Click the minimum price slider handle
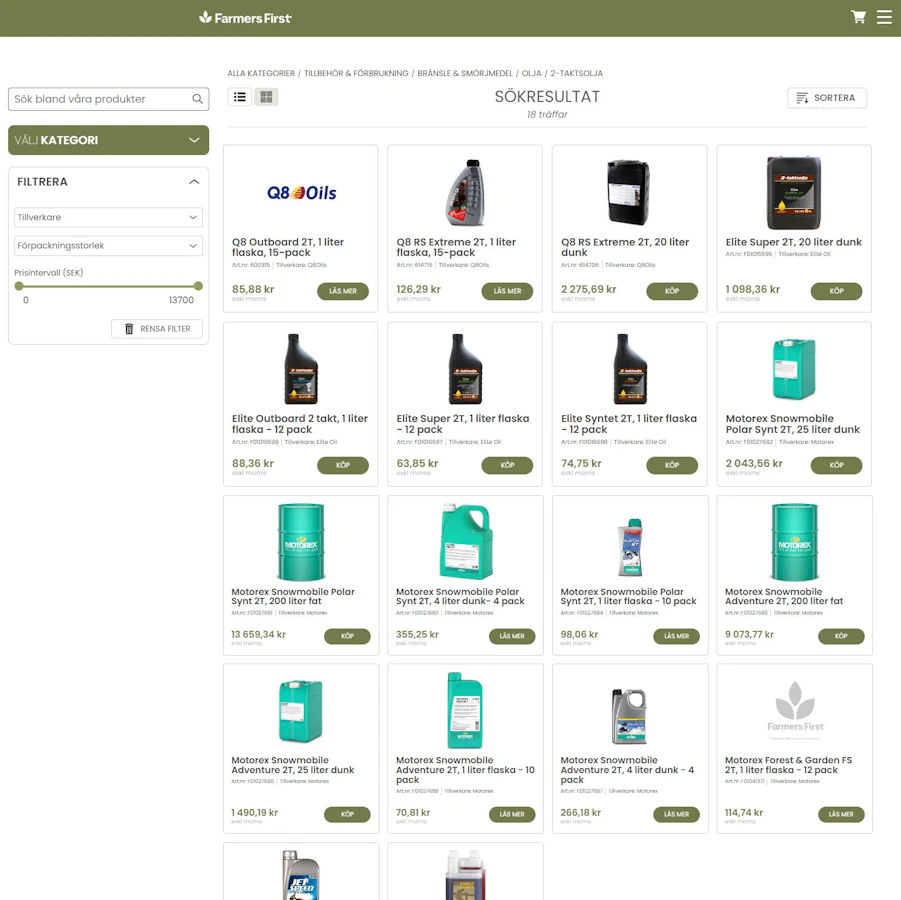 click(x=19, y=286)
